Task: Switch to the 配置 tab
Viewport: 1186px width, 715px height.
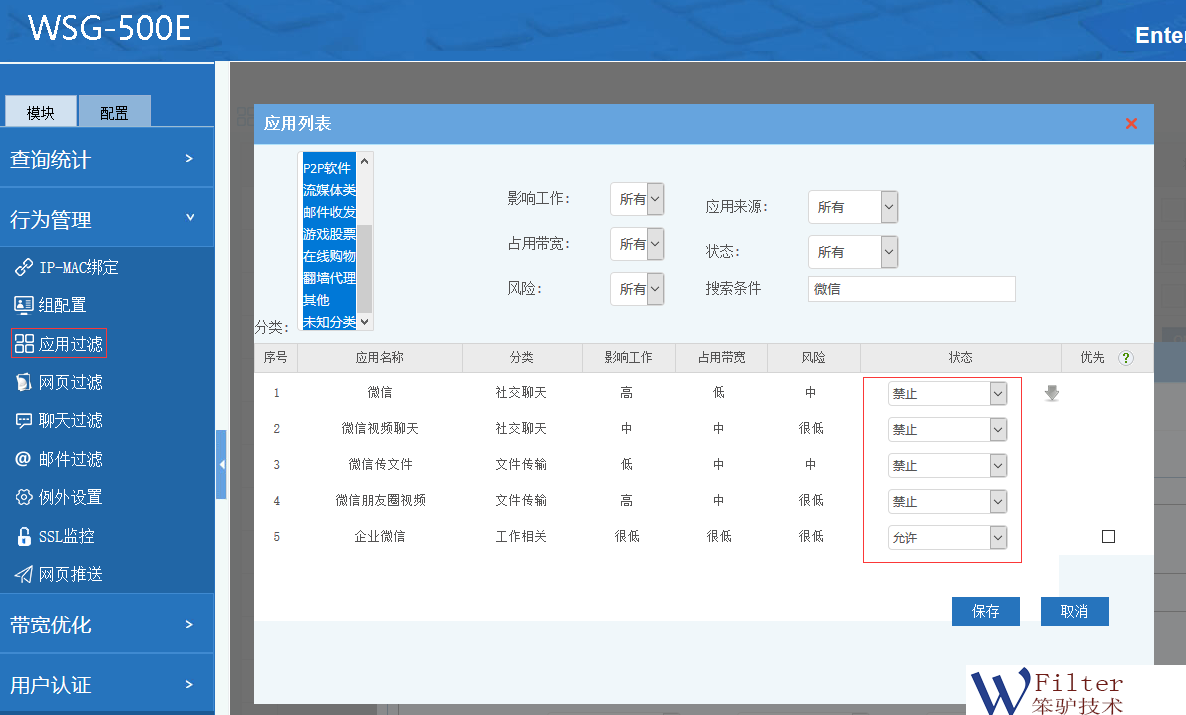Action: pyautogui.click(x=114, y=112)
